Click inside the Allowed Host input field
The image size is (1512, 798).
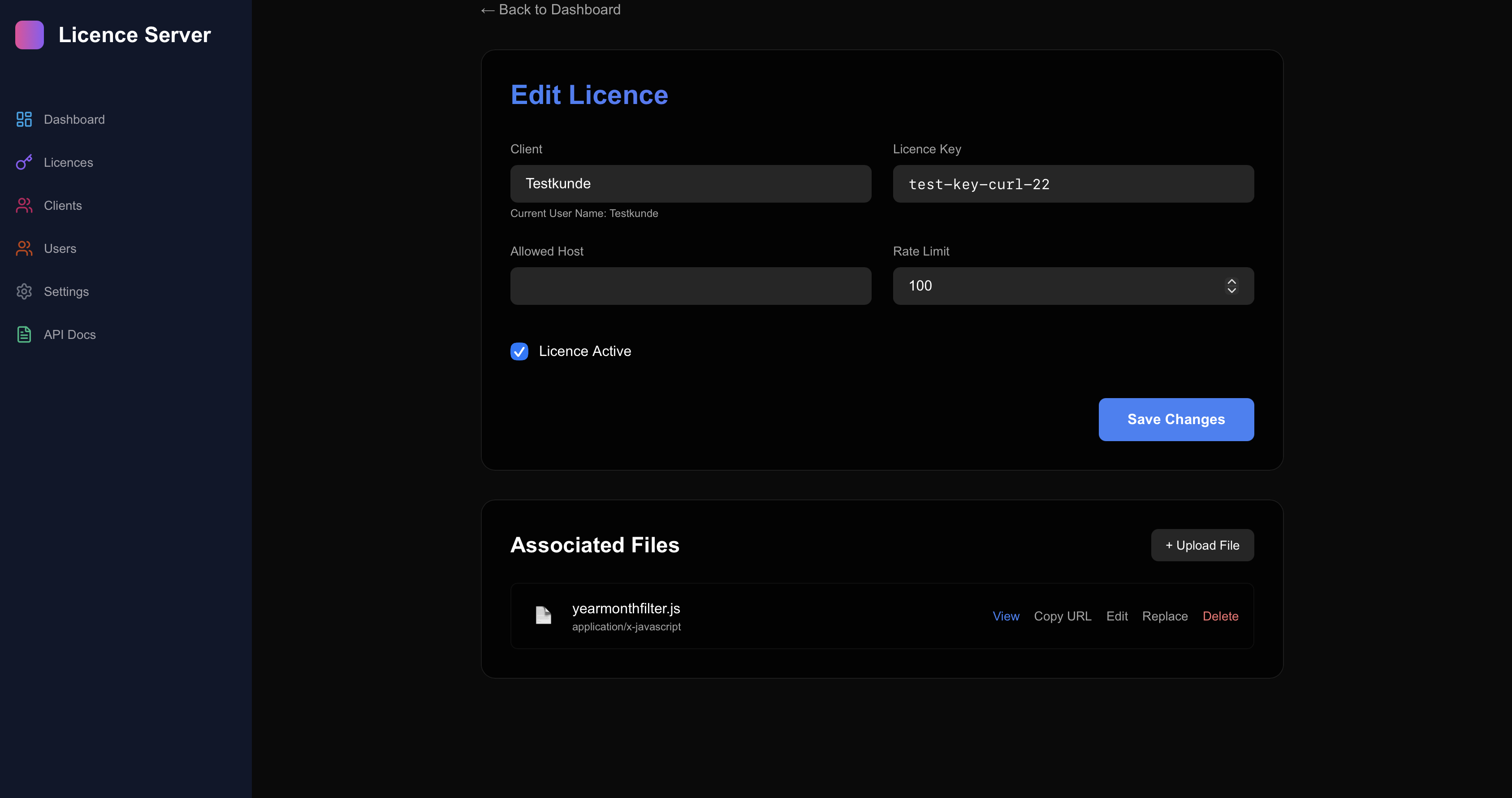click(690, 286)
